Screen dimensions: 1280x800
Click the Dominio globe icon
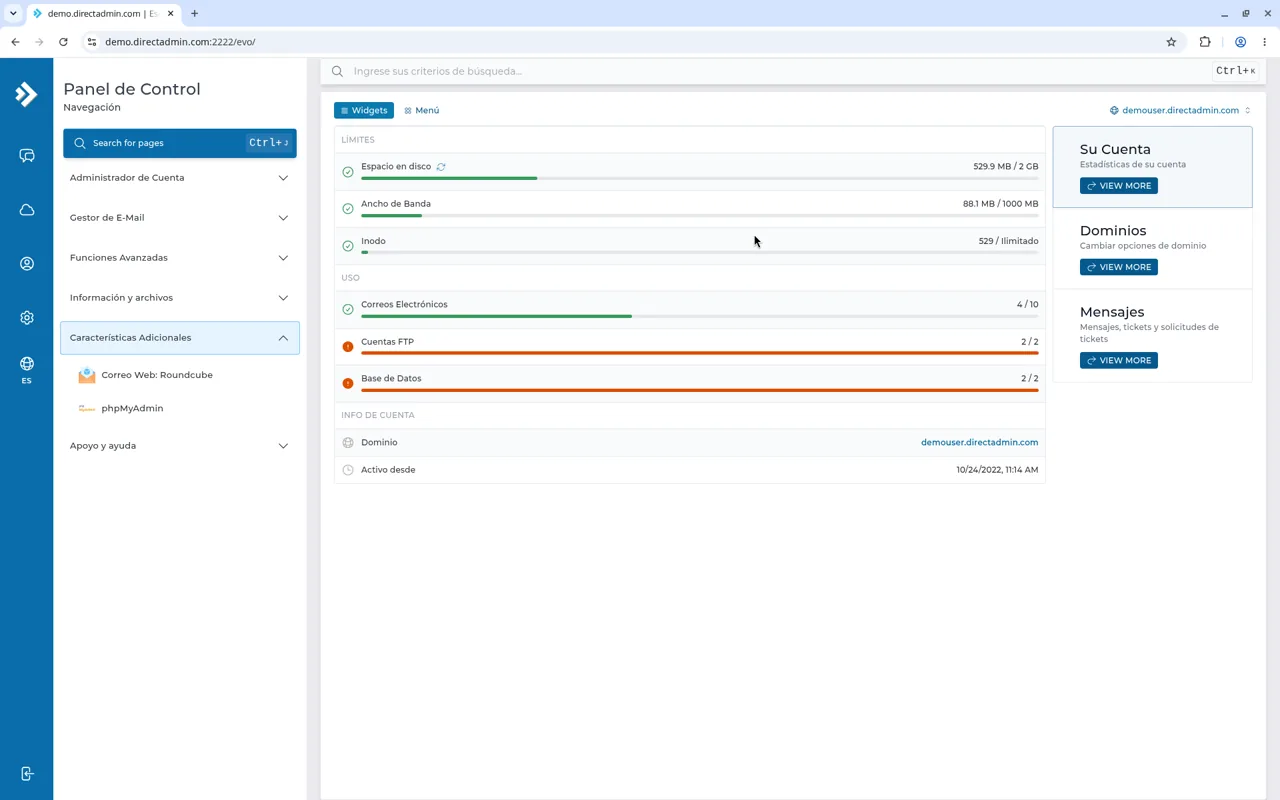click(x=348, y=442)
